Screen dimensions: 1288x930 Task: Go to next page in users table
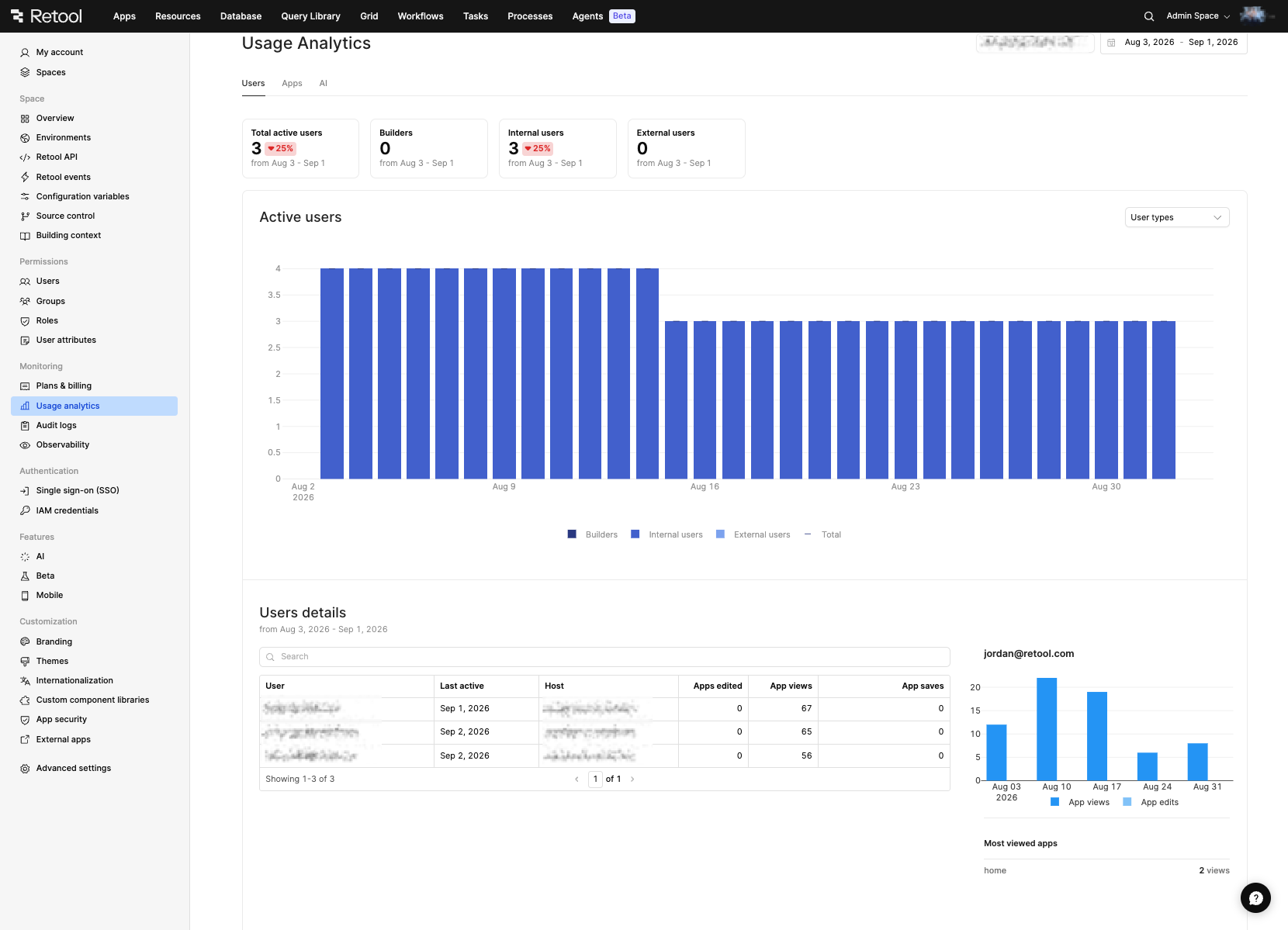point(632,780)
